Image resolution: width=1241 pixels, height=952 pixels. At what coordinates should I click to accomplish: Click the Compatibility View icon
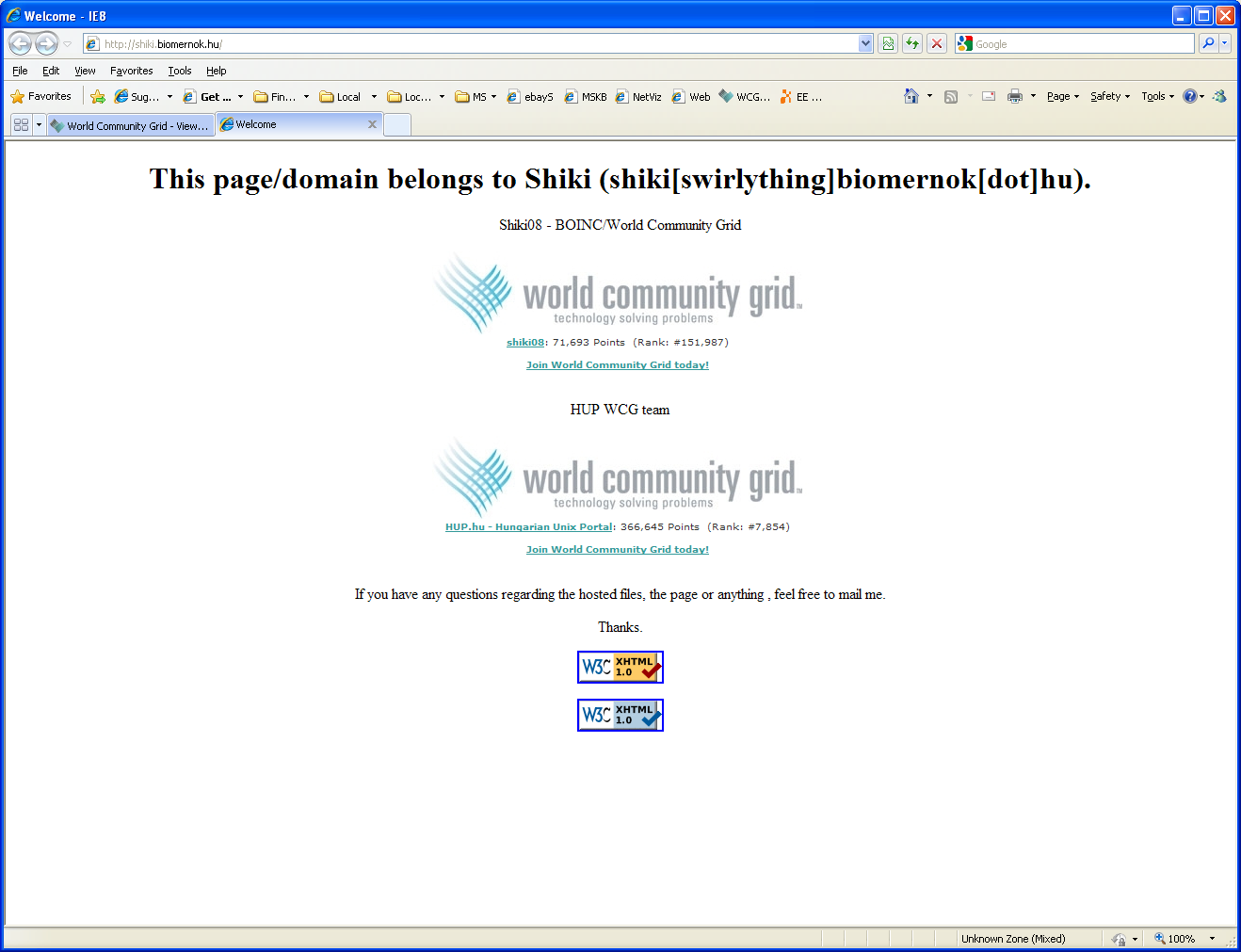coord(887,43)
